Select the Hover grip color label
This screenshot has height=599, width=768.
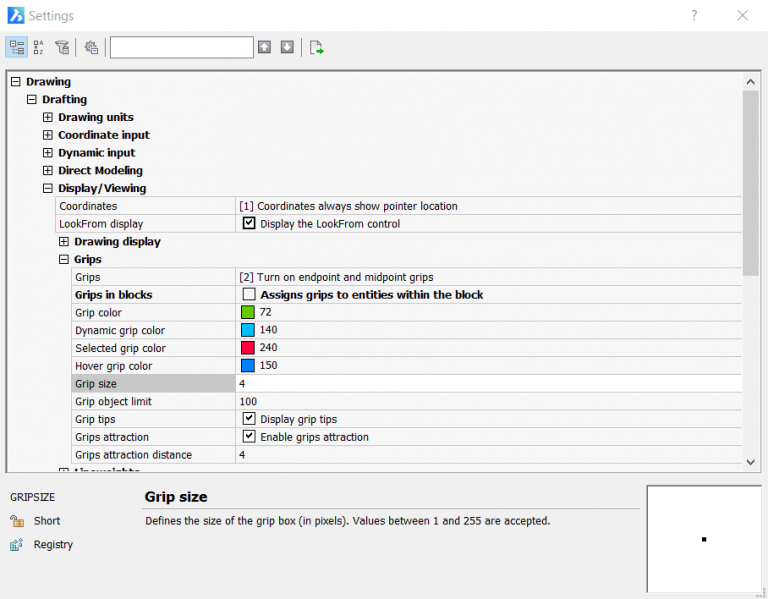pos(114,366)
